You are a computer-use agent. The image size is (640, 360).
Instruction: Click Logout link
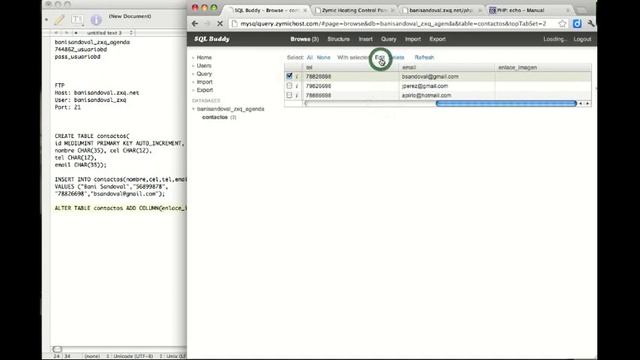click(x=582, y=39)
